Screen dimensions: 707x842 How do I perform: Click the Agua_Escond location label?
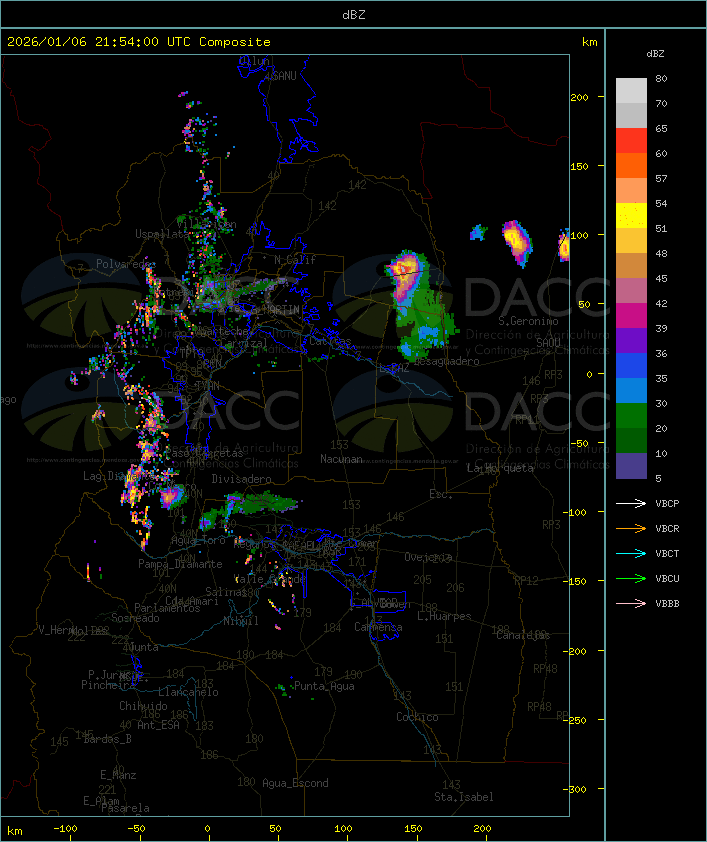click(295, 783)
